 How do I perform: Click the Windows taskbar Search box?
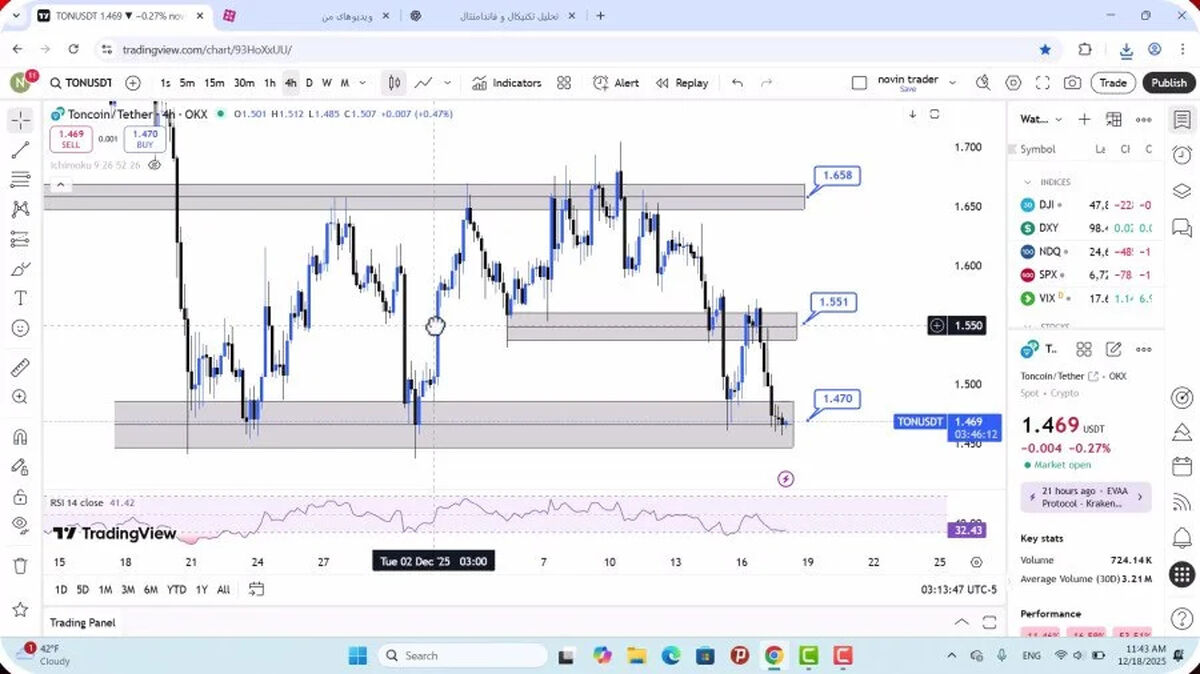pos(462,656)
